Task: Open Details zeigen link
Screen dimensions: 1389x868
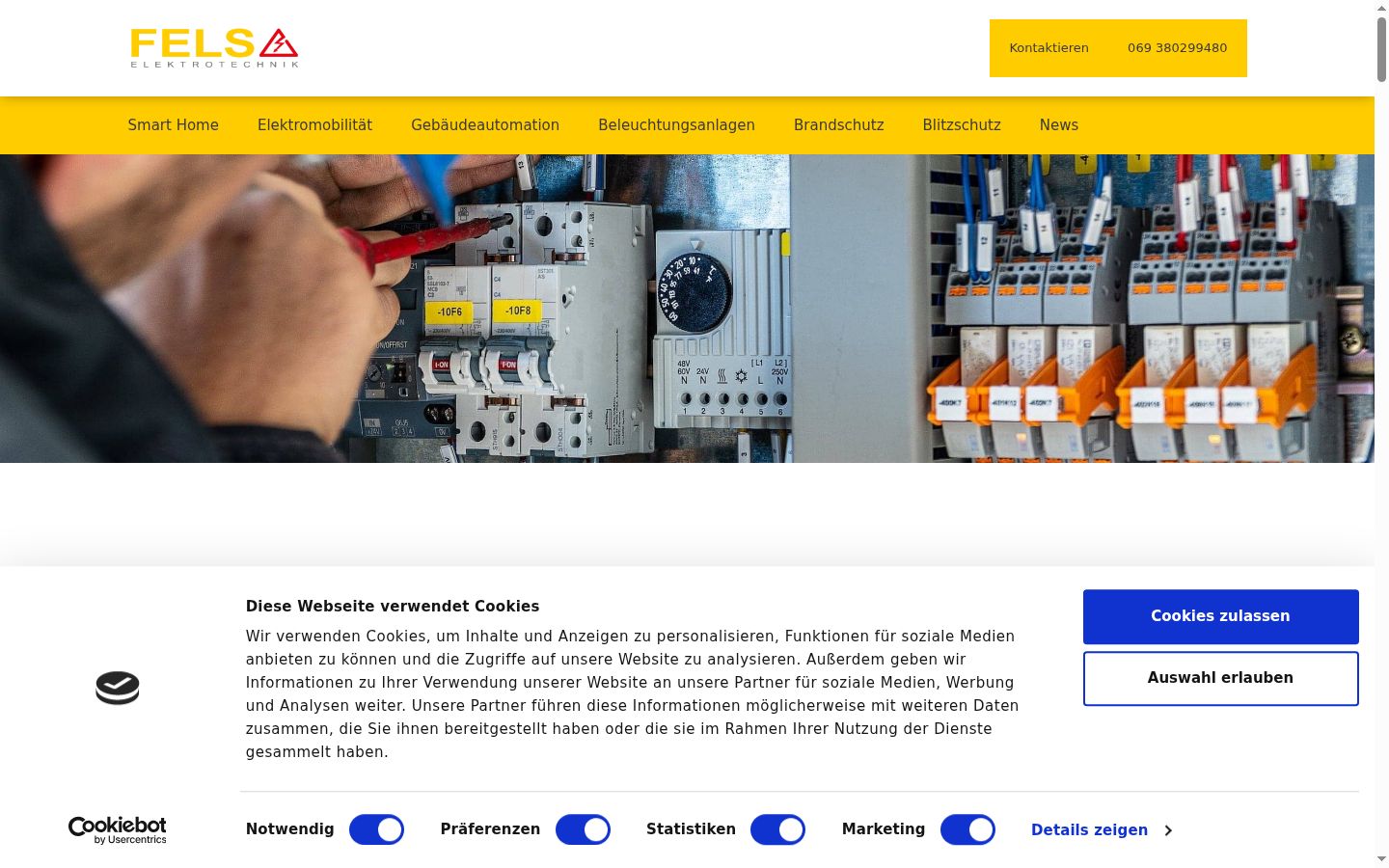Action: tap(1089, 830)
